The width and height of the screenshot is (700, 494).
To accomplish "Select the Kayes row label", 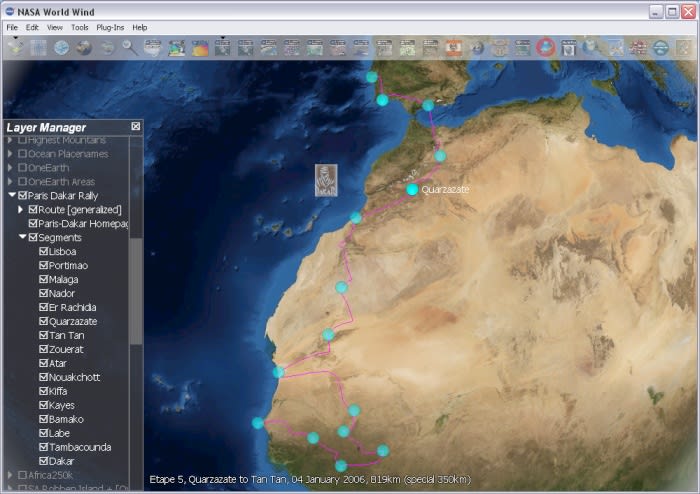I will (62, 405).
